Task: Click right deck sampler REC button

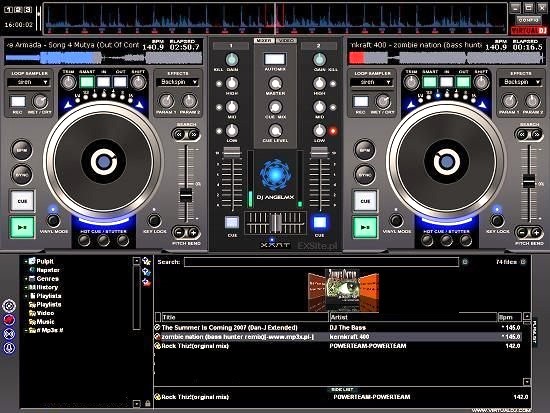Action: click(x=361, y=102)
